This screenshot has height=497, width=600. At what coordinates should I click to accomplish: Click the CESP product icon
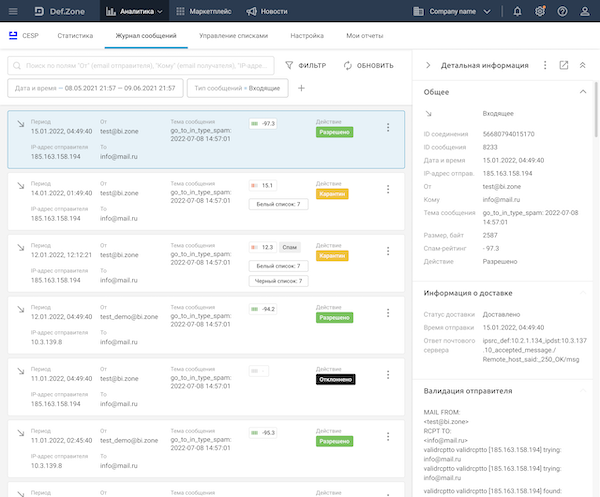click(13, 36)
